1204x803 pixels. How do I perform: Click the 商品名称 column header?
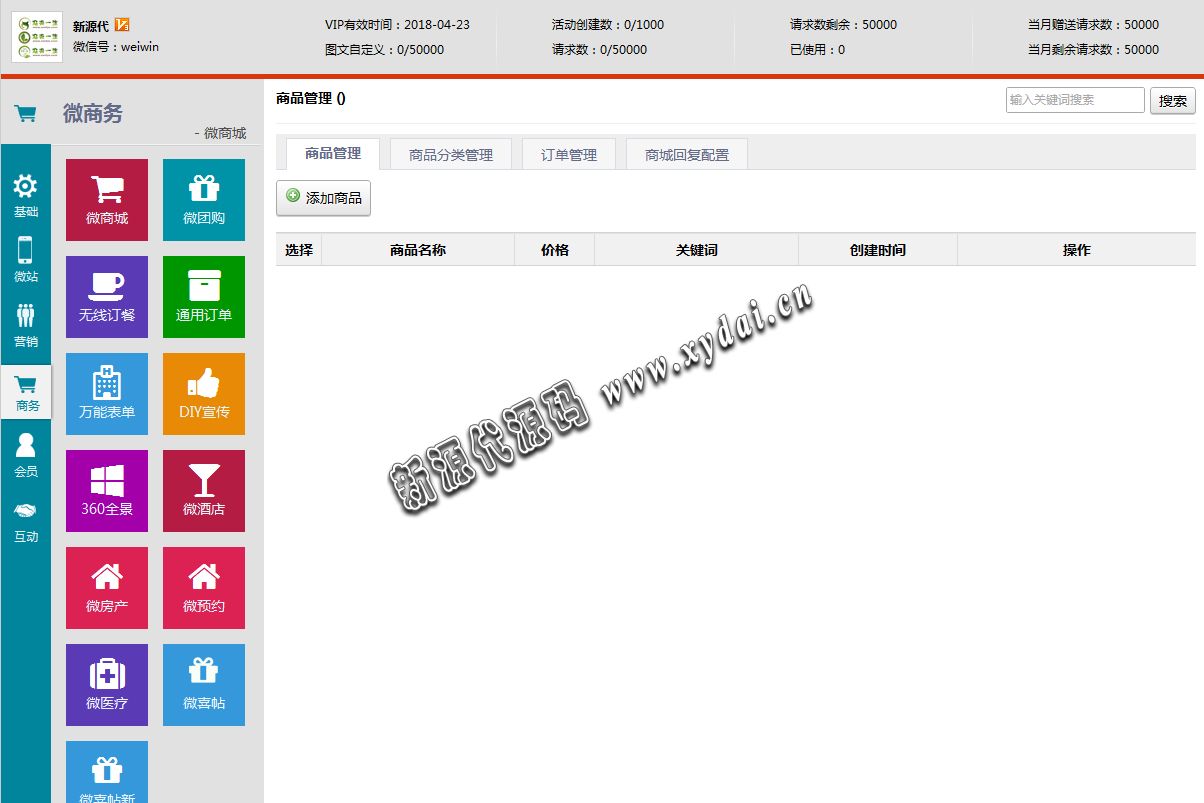pos(418,250)
